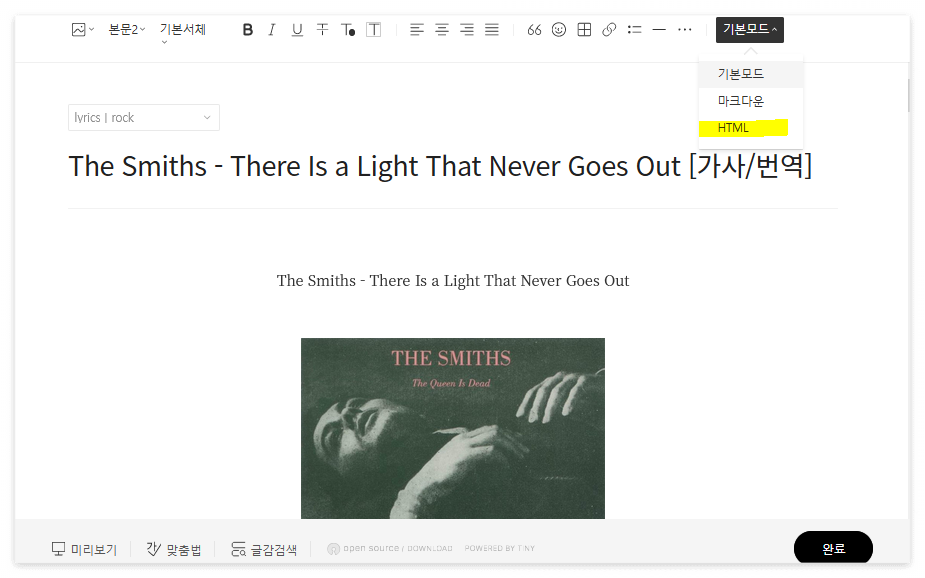925x578 pixels.
Task: Select 마크다운 from the mode menu
Action: (x=750, y=101)
